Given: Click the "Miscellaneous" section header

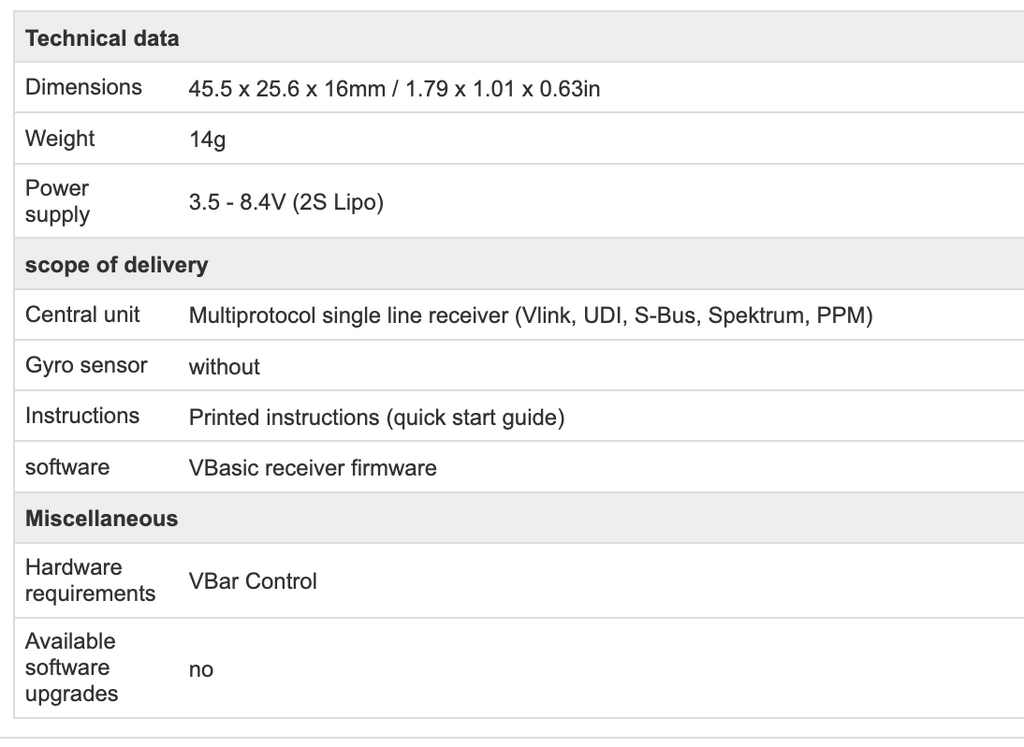Looking at the screenshot, I should coord(101,519).
